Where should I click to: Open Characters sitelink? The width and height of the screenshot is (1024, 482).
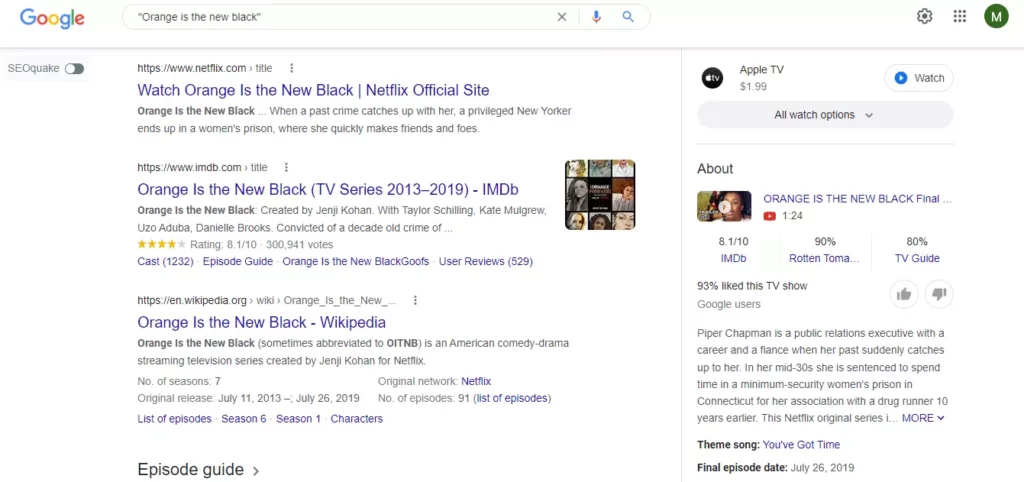point(357,419)
